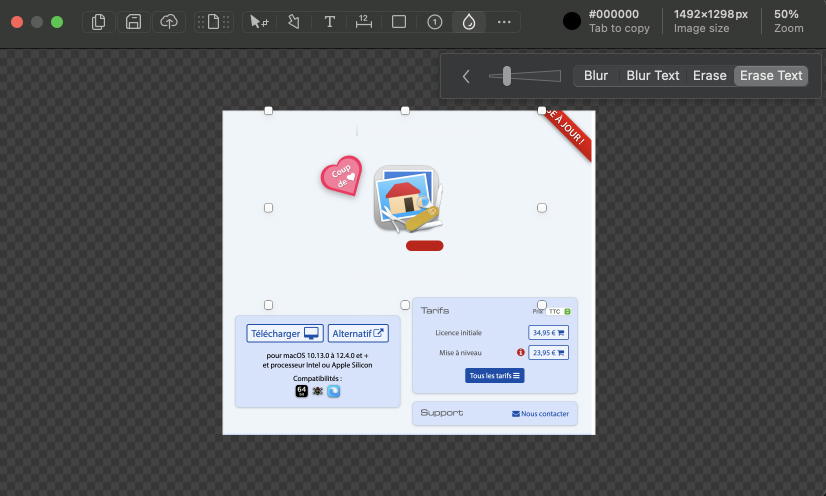Click the Télécharger button in image
The image size is (826, 496).
[x=285, y=333]
